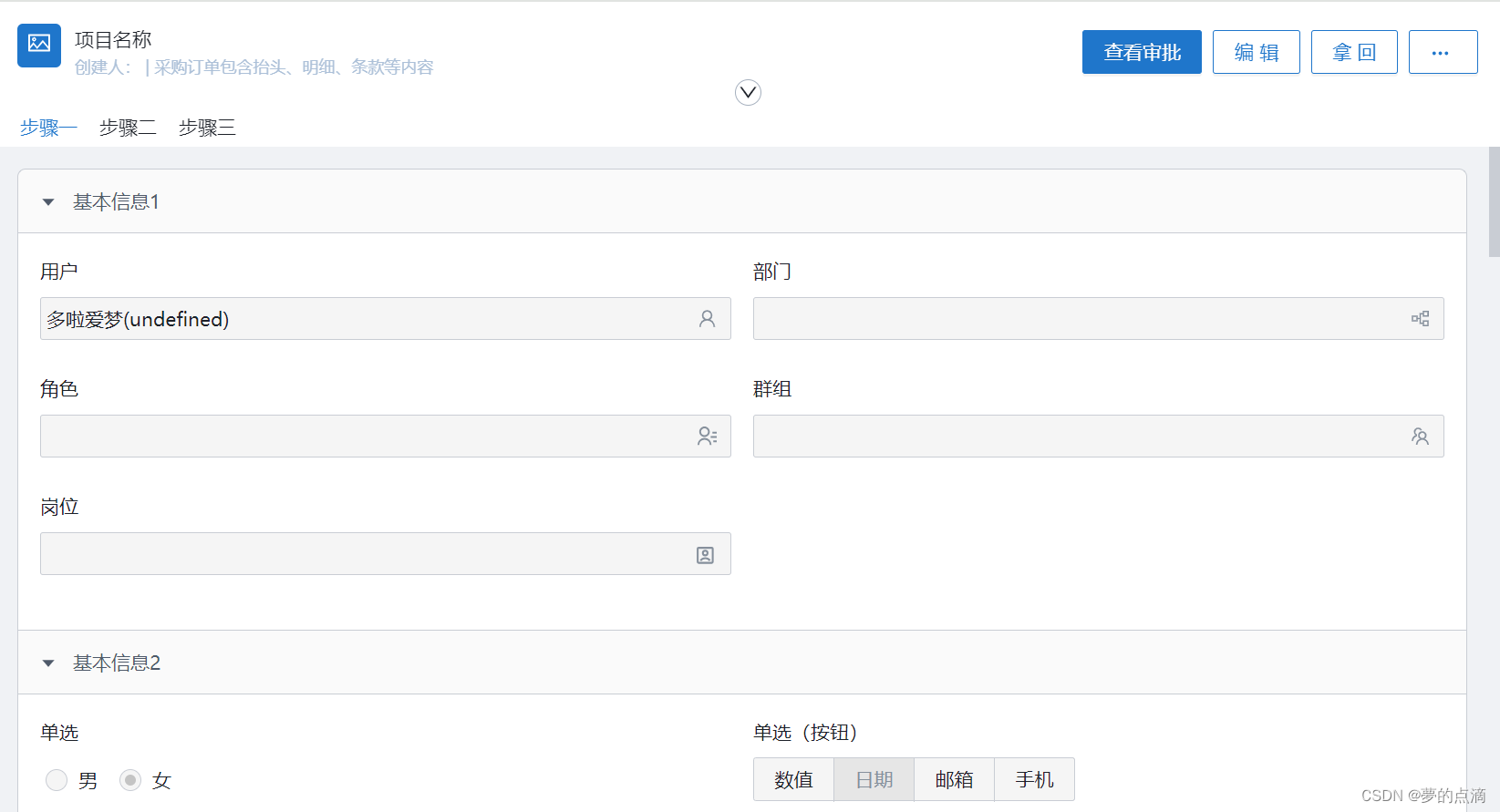Select the 女 radio button
This screenshot has width=1500, height=812.
tap(130, 780)
